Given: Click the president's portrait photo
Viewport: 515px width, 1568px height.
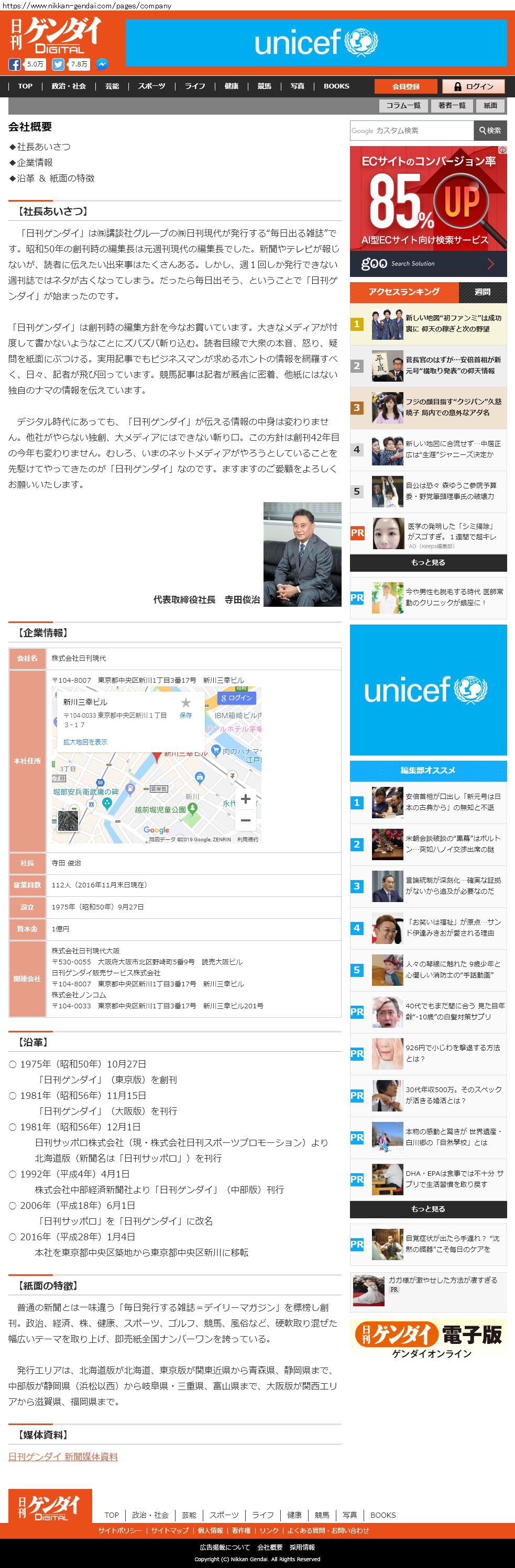Looking at the screenshot, I should coord(302,554).
